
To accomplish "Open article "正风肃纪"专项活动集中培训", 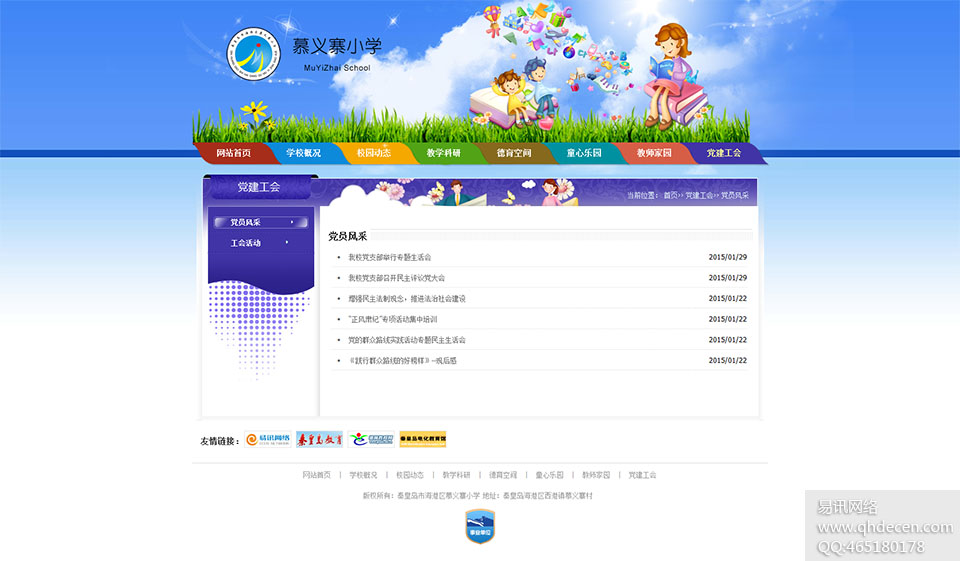I will click(392, 320).
